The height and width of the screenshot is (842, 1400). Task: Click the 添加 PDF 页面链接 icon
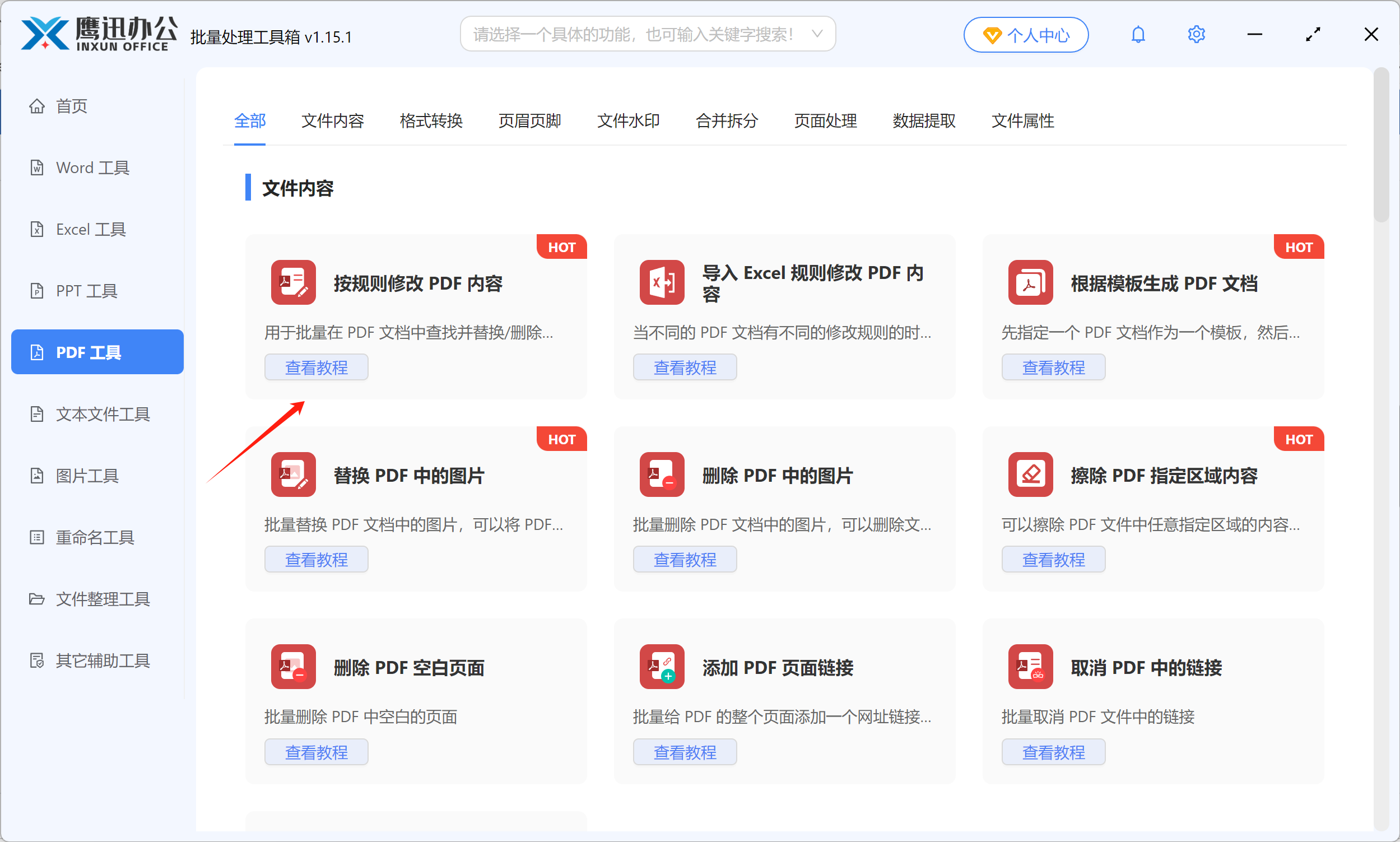[x=662, y=667]
